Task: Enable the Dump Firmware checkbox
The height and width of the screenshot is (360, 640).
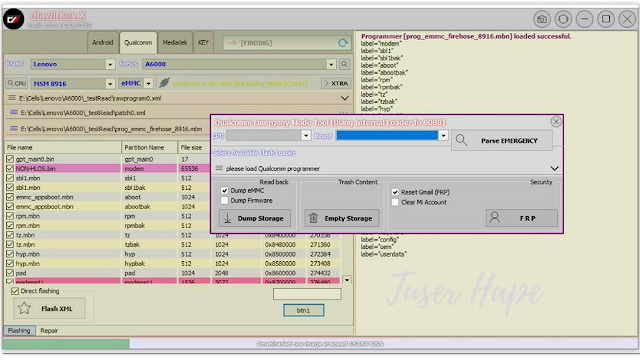Action: [224, 200]
